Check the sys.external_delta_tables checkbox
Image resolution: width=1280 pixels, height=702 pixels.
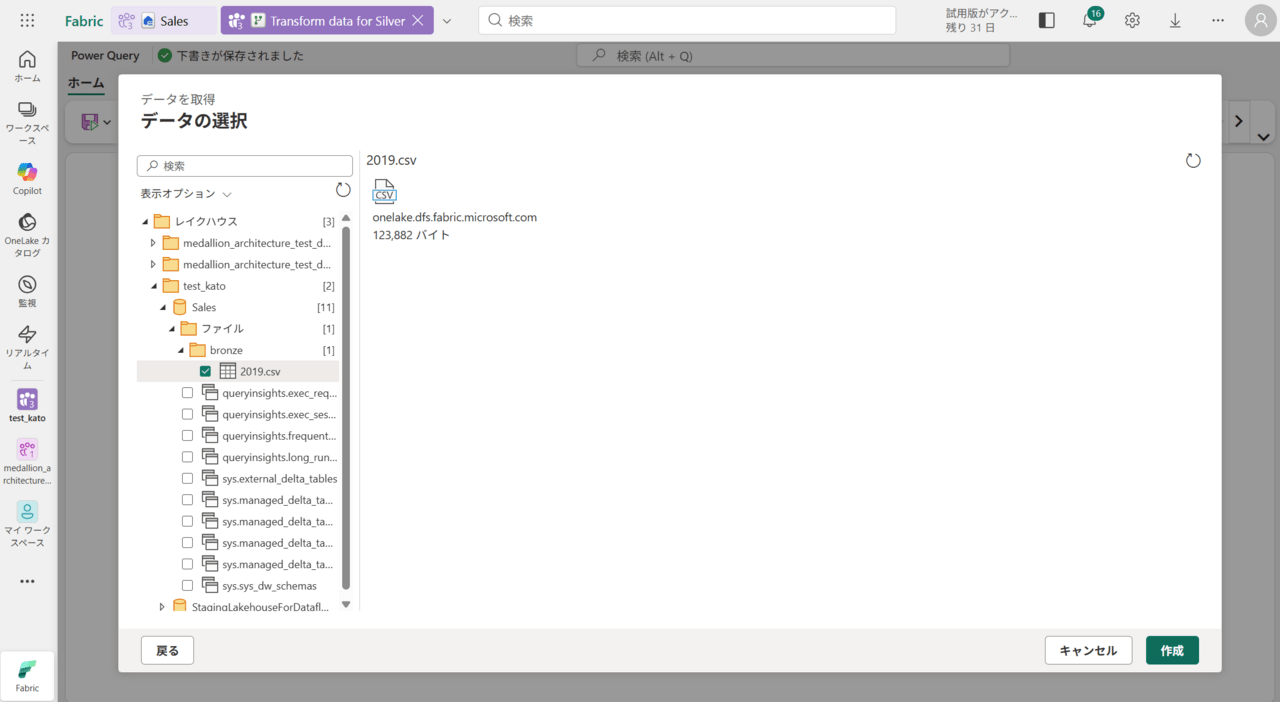pyautogui.click(x=187, y=479)
